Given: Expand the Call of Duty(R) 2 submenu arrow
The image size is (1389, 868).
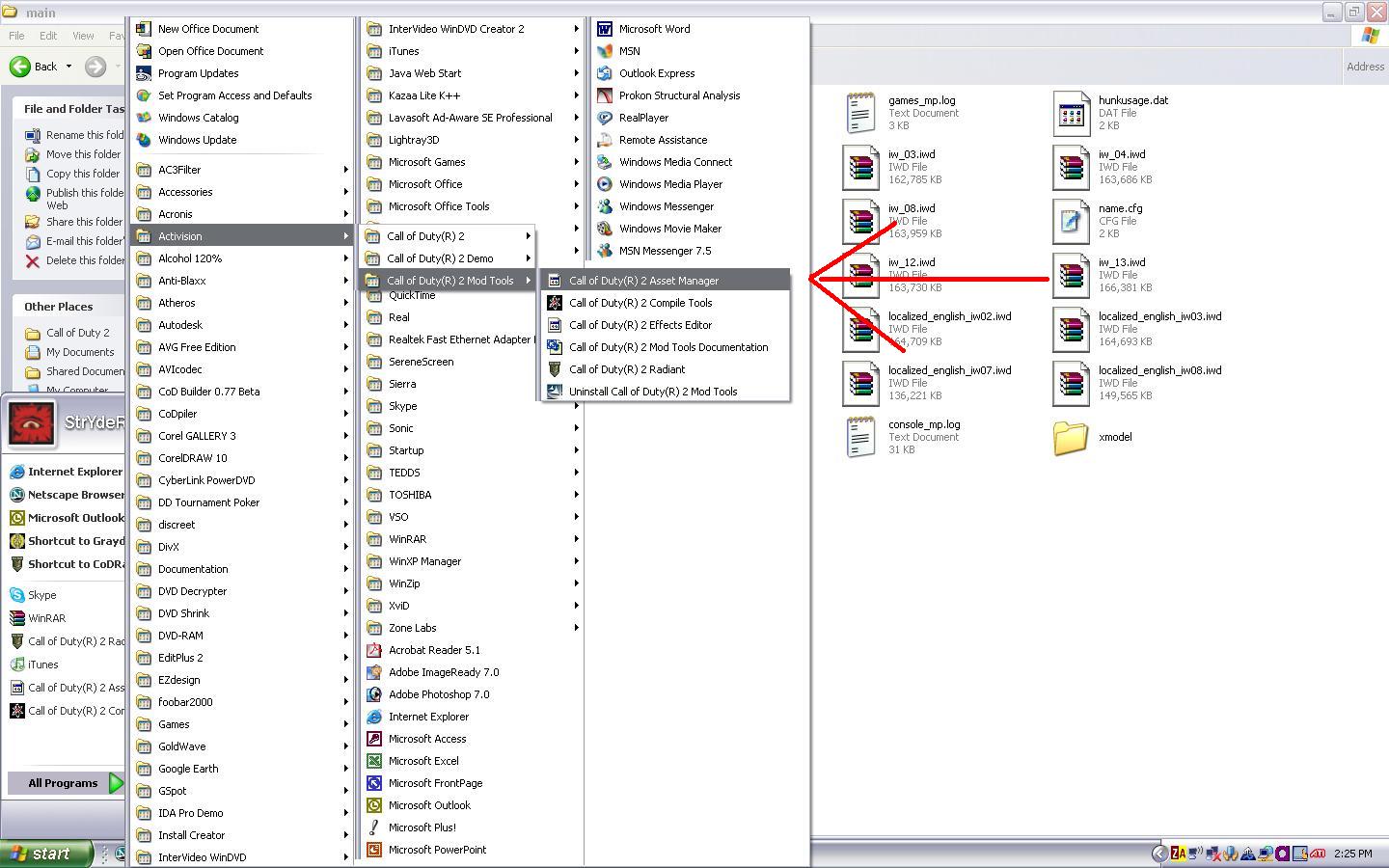Looking at the screenshot, I should coord(528,236).
